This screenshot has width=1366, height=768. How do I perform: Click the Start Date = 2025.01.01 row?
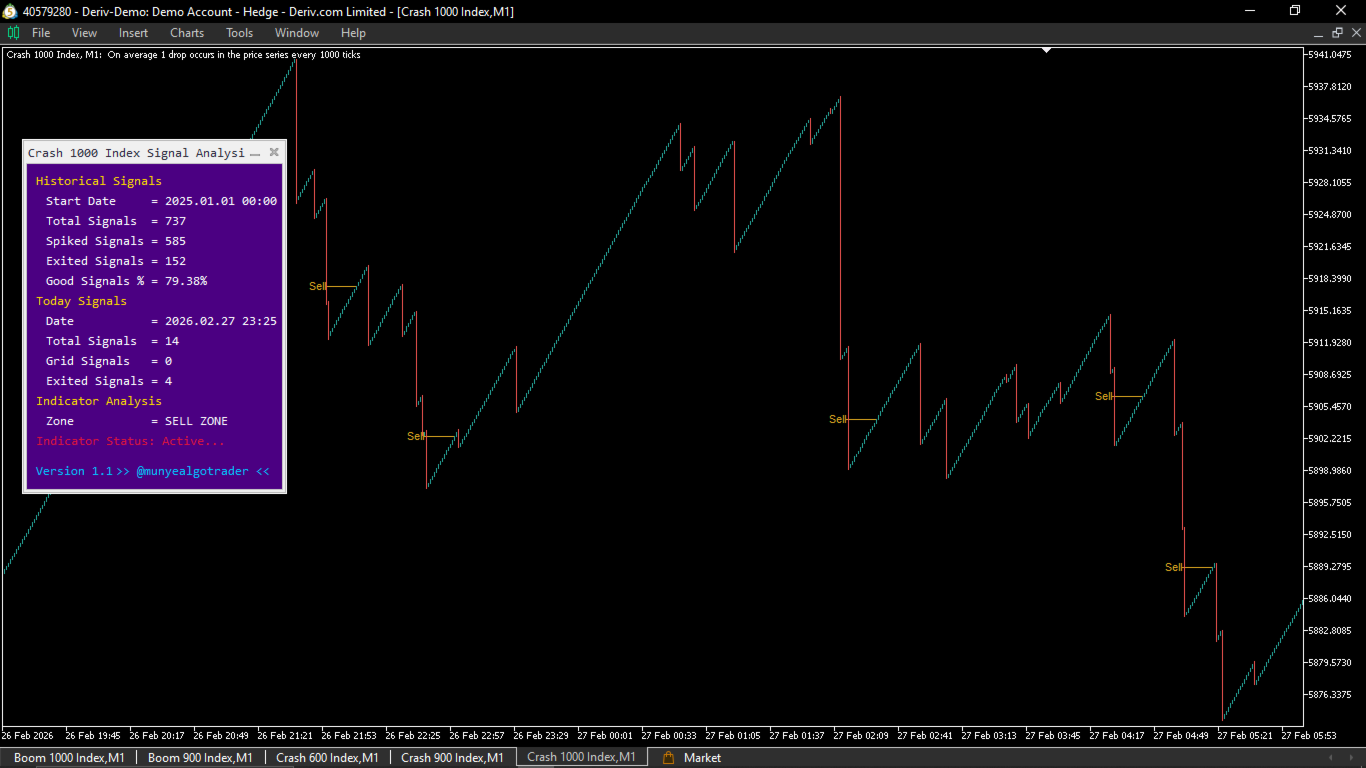click(x=161, y=201)
